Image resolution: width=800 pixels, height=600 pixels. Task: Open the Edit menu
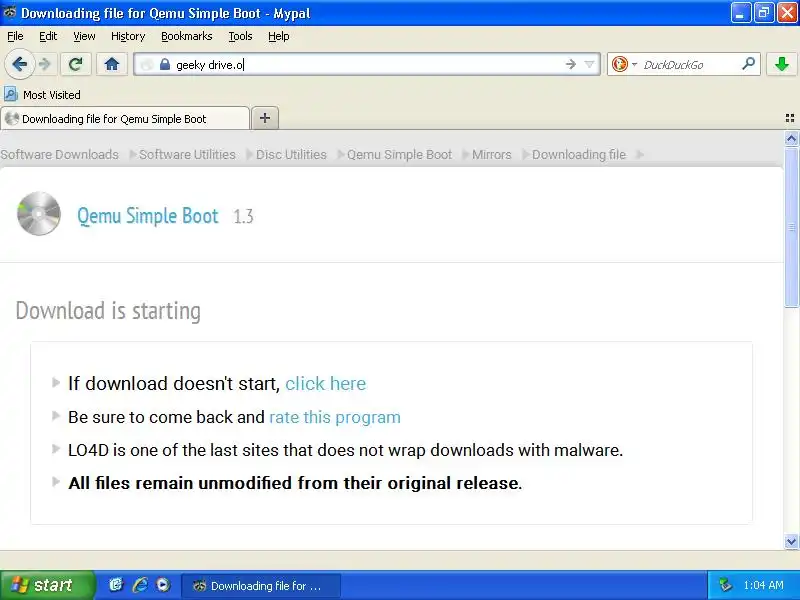[x=48, y=36]
